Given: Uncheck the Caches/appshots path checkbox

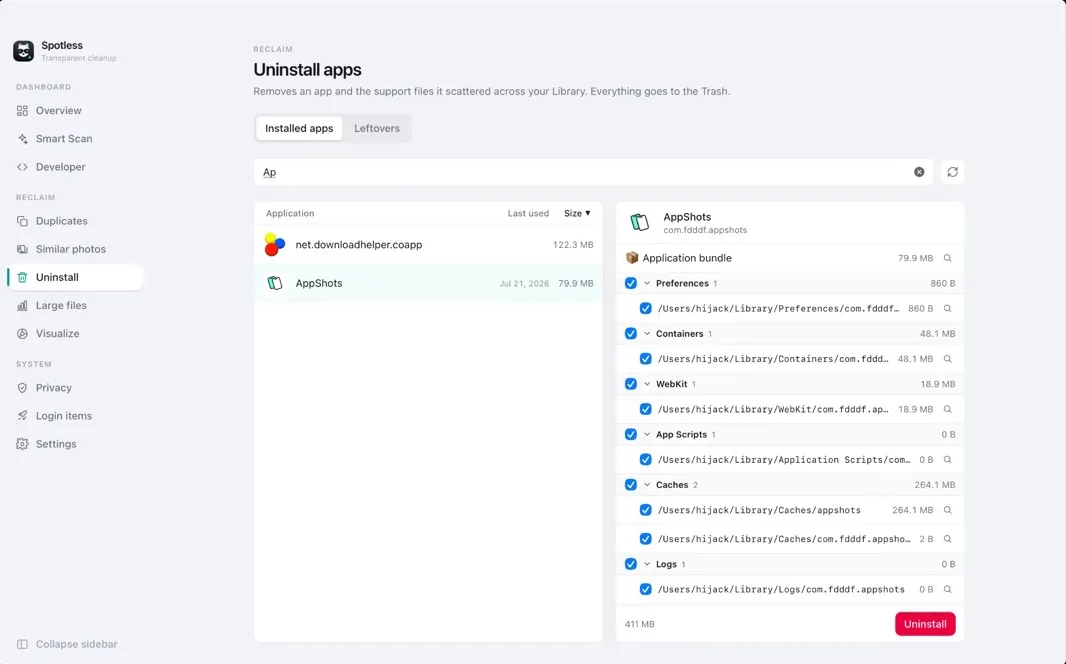Looking at the screenshot, I should point(645,510).
